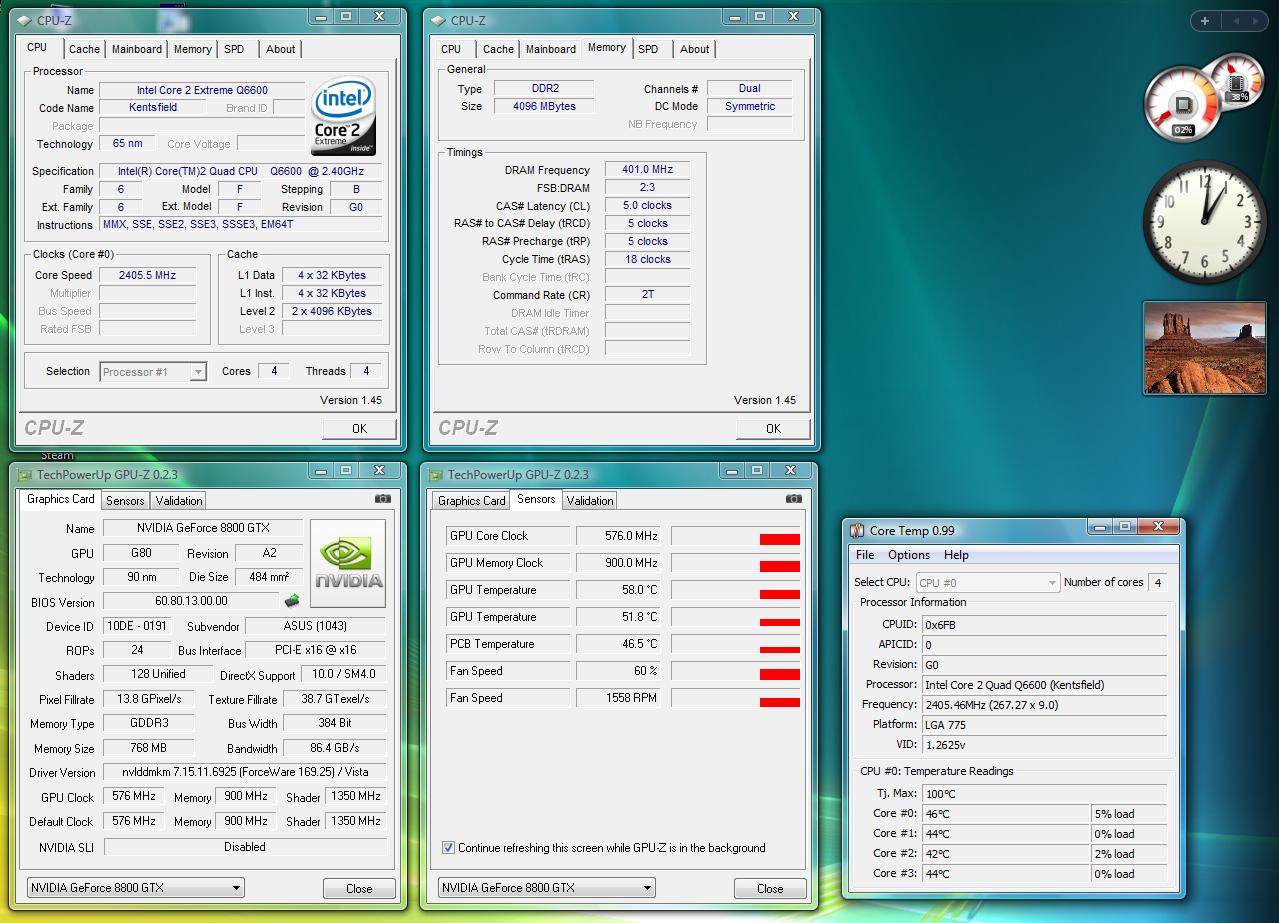Click the sidebar next gadgets page arrow
This screenshot has height=923, width=1279.
(1256, 21)
